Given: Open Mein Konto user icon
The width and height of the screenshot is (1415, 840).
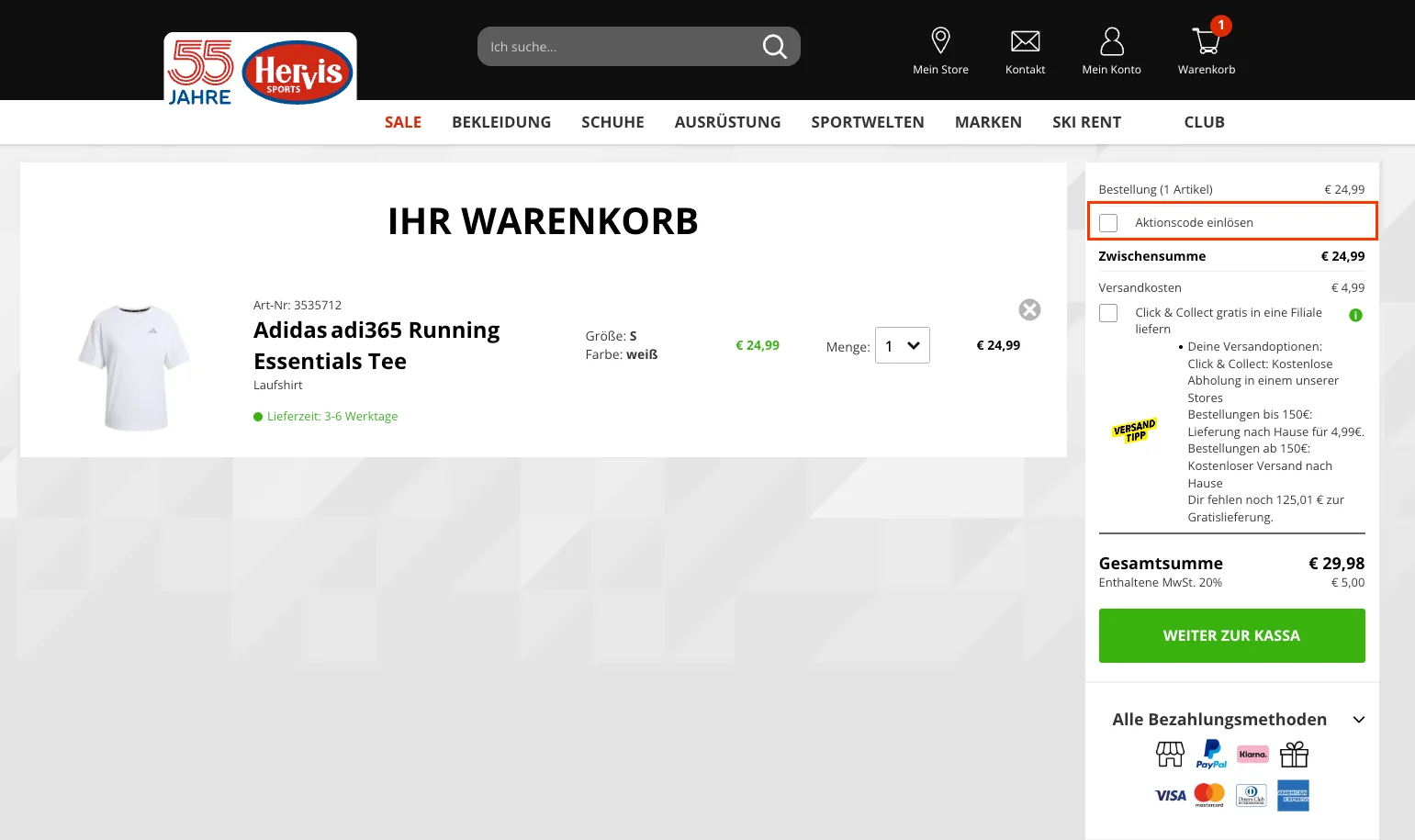Looking at the screenshot, I should tap(1112, 41).
